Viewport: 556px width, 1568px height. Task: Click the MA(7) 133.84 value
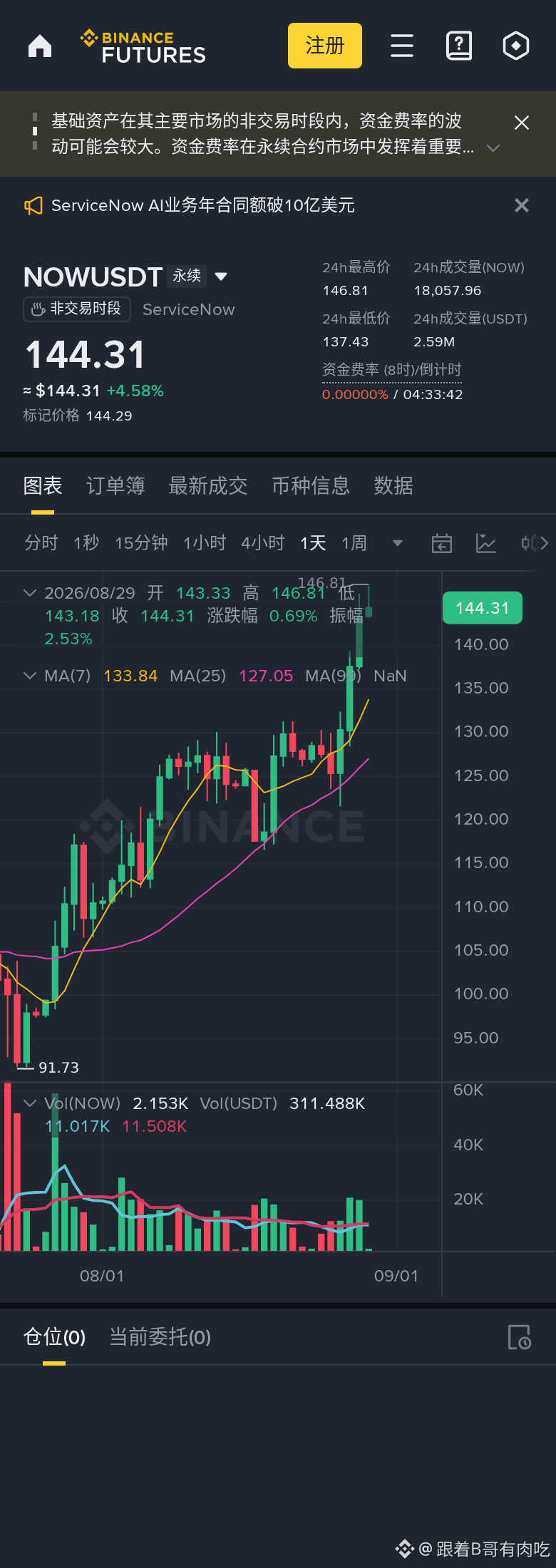pos(130,676)
